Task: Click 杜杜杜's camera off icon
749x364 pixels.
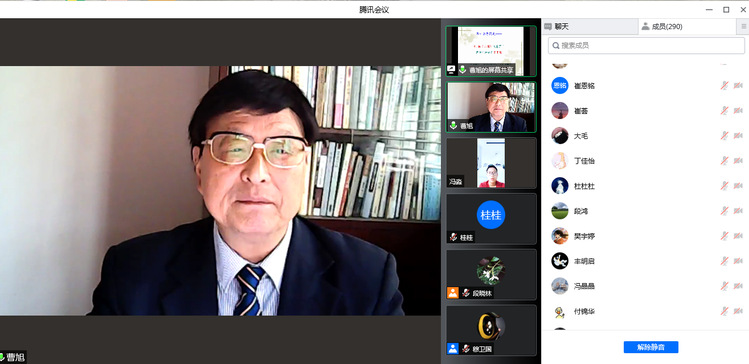Action: [738, 186]
